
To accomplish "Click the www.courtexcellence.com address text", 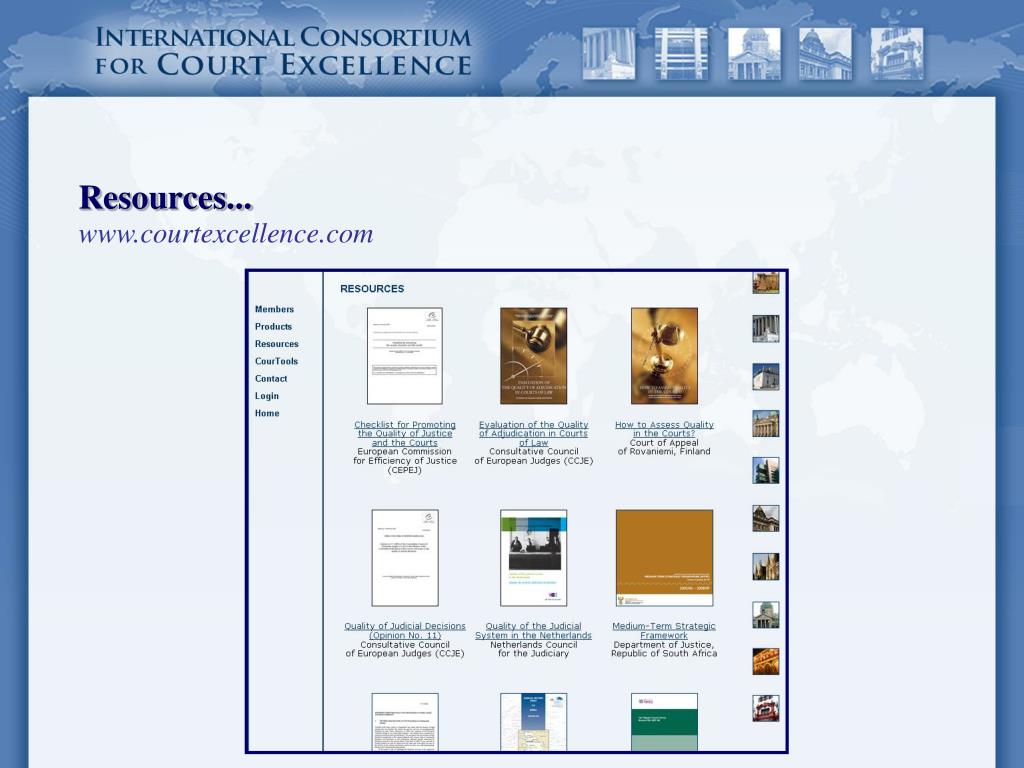I will (226, 234).
